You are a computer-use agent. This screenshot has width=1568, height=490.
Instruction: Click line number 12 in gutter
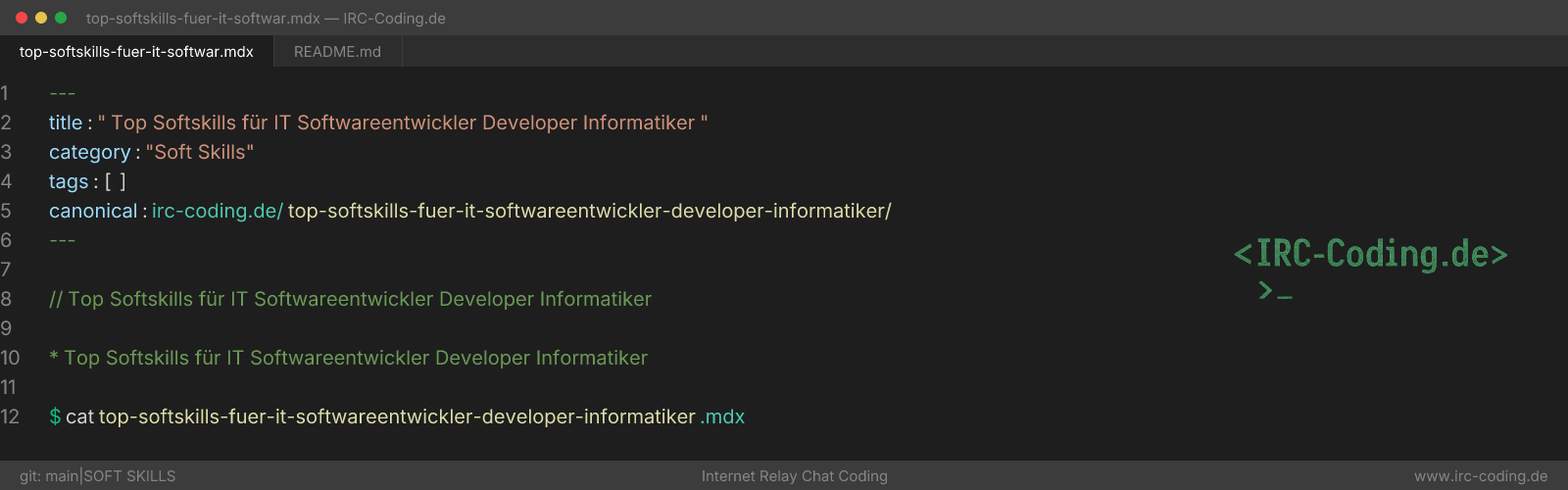10,416
